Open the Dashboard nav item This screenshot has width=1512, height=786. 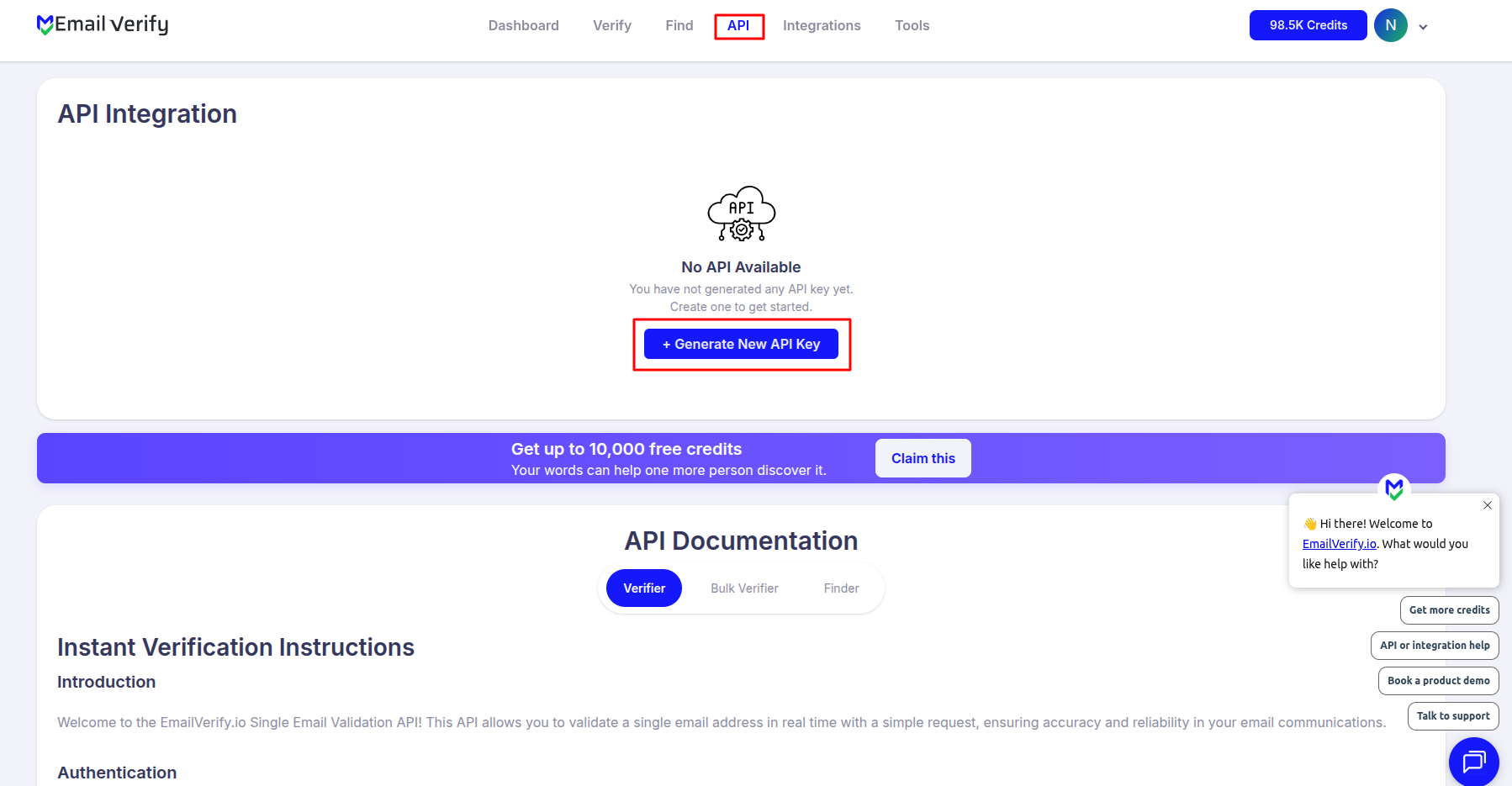[523, 26]
